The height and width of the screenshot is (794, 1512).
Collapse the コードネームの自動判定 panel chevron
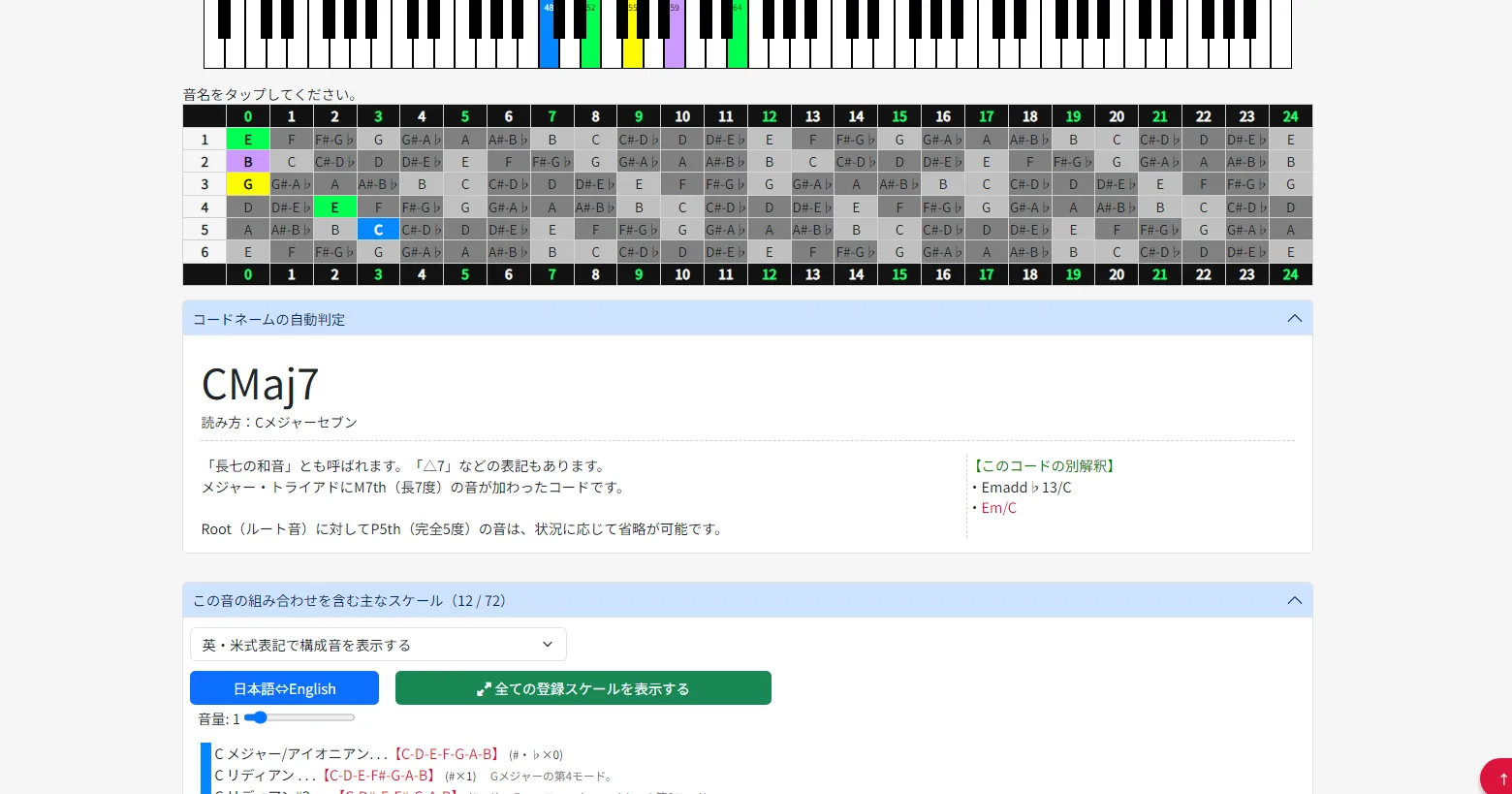pyautogui.click(x=1294, y=319)
